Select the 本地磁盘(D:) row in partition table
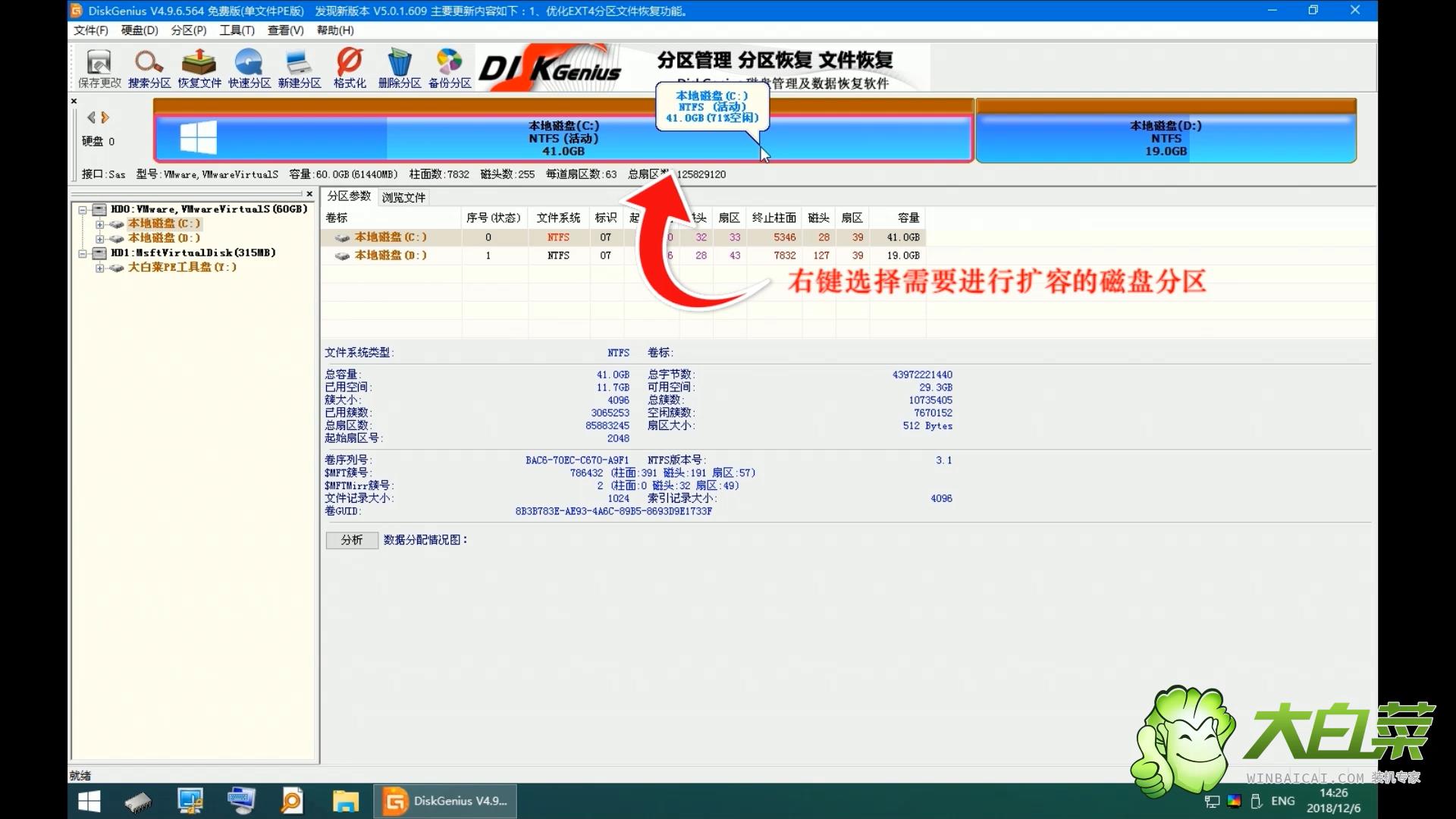 click(390, 256)
